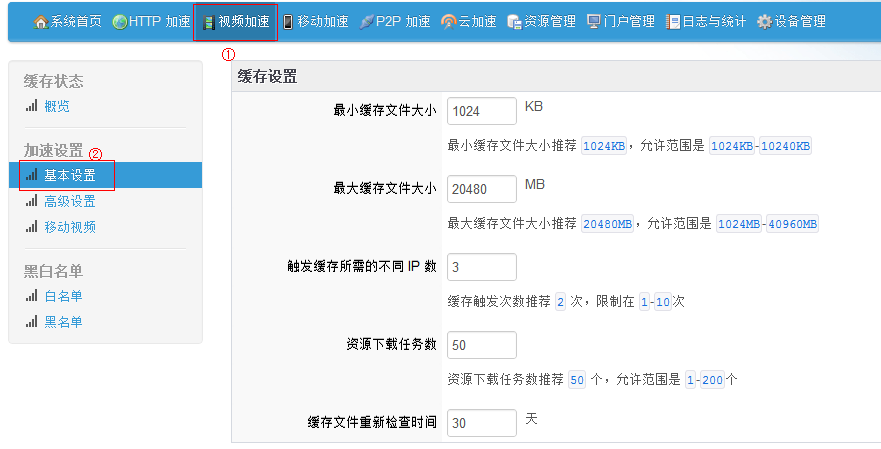The height and width of the screenshot is (449, 881).
Task: Open the 日志与统计 menu item
Action: [714, 22]
